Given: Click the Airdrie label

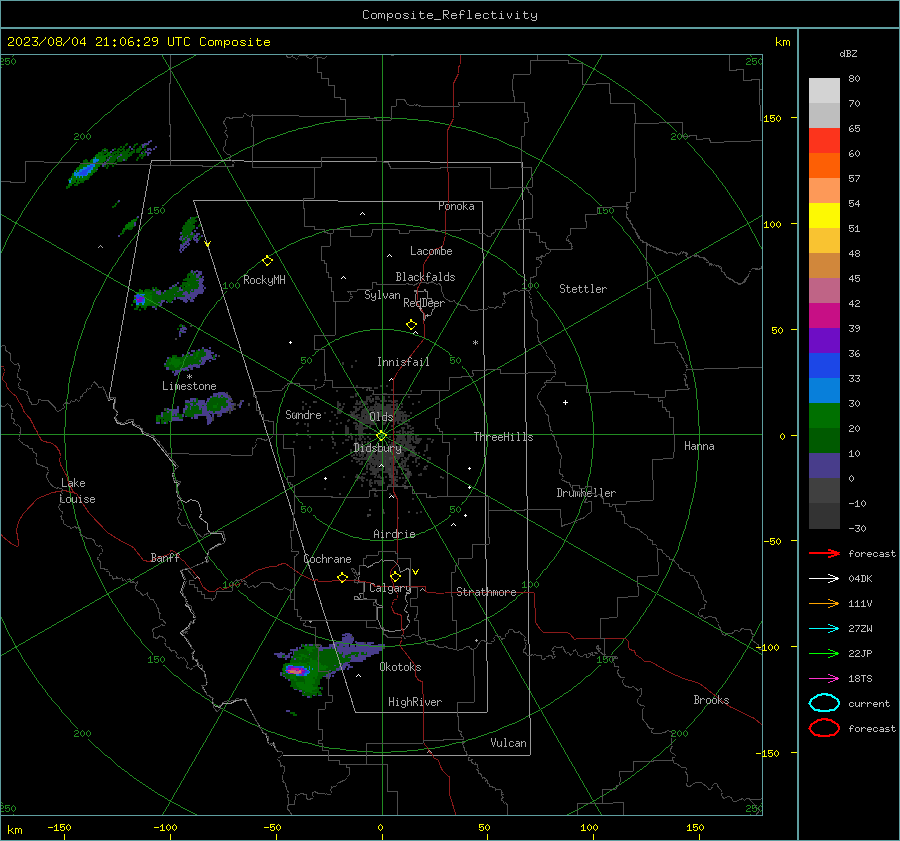Looking at the screenshot, I should 394,534.
